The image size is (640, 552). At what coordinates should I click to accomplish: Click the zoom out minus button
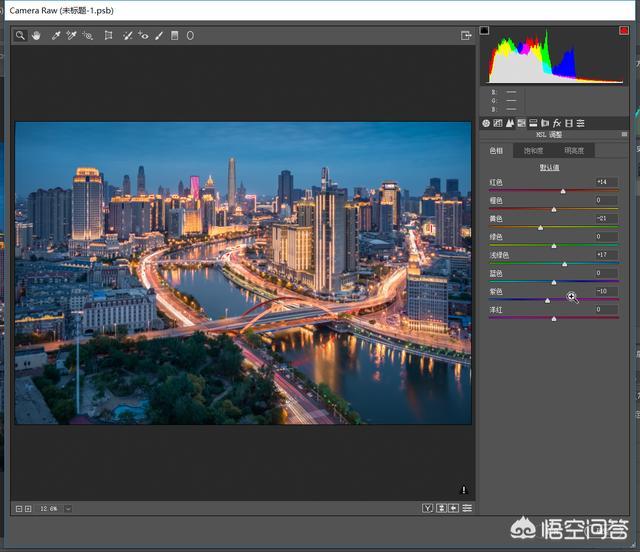[18, 509]
